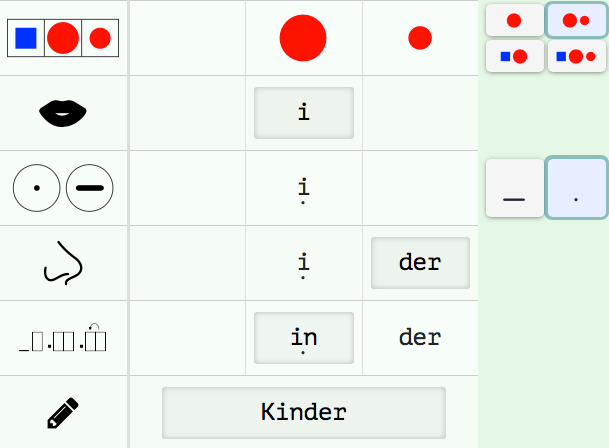Click the large red circle column header
The image size is (609, 448).
tap(303, 38)
